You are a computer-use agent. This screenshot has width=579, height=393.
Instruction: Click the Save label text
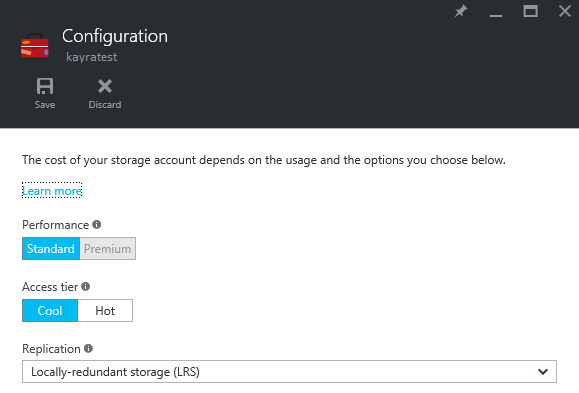pos(45,105)
